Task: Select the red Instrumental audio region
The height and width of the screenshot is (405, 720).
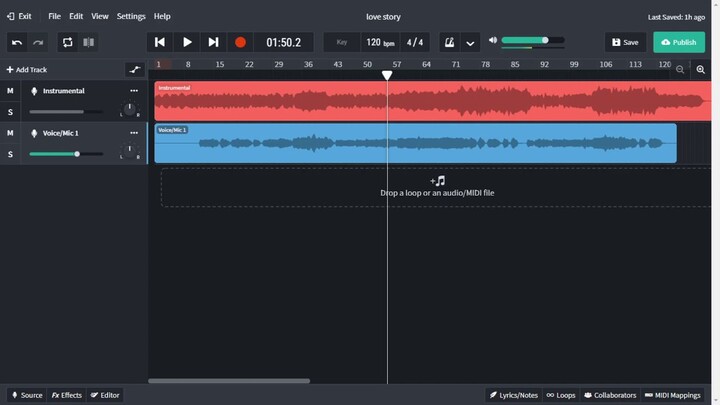Action: click(x=433, y=101)
